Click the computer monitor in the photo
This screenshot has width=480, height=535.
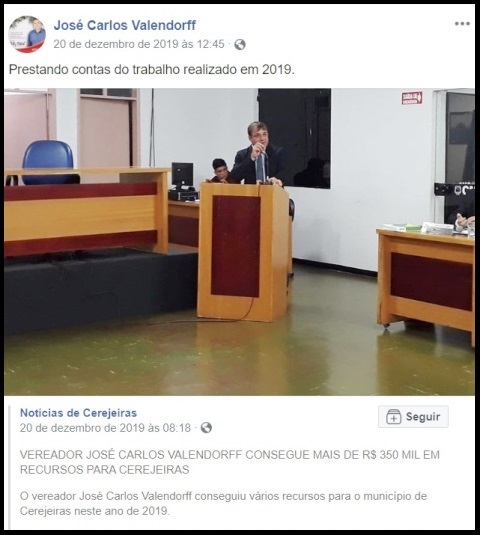(x=182, y=175)
